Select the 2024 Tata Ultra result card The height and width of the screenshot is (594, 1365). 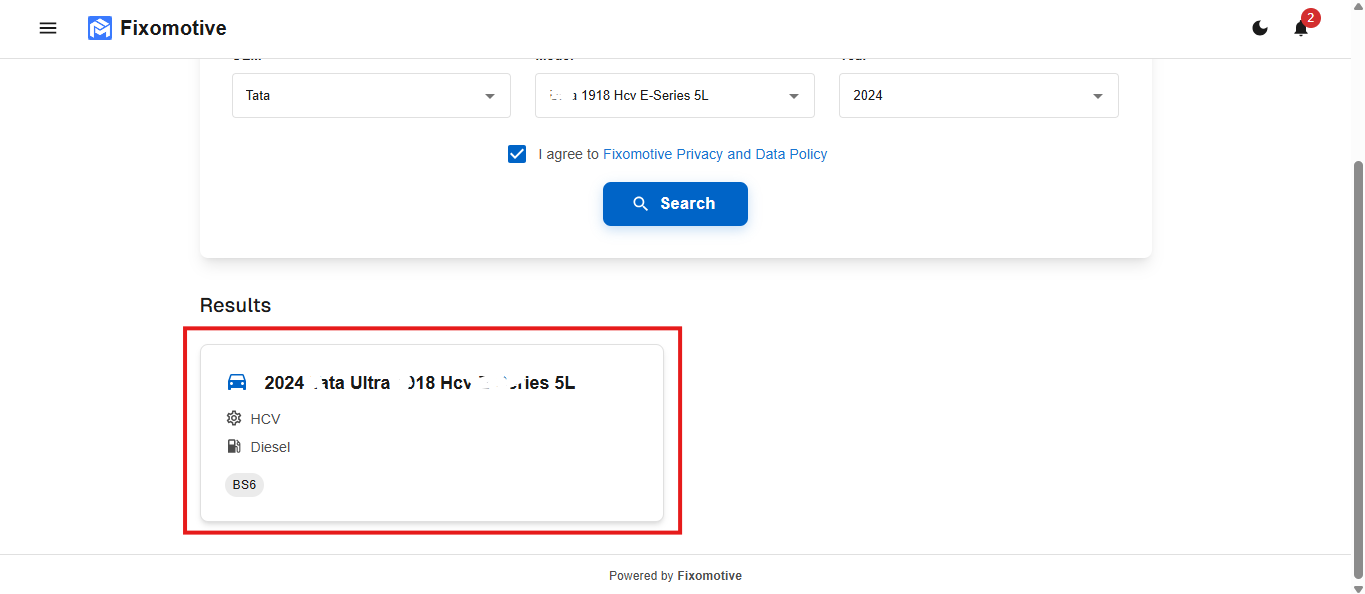[x=432, y=432]
